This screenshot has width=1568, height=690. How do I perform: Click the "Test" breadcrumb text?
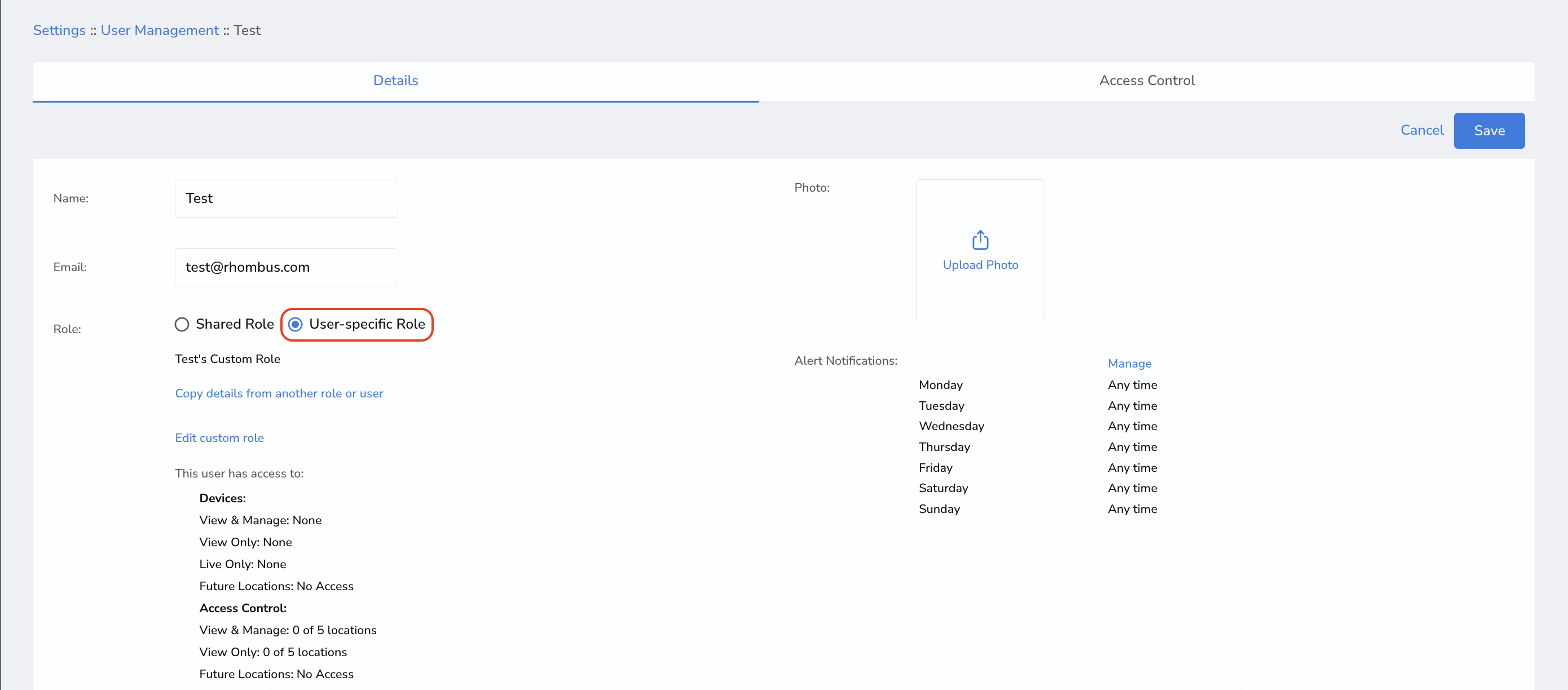(x=247, y=30)
